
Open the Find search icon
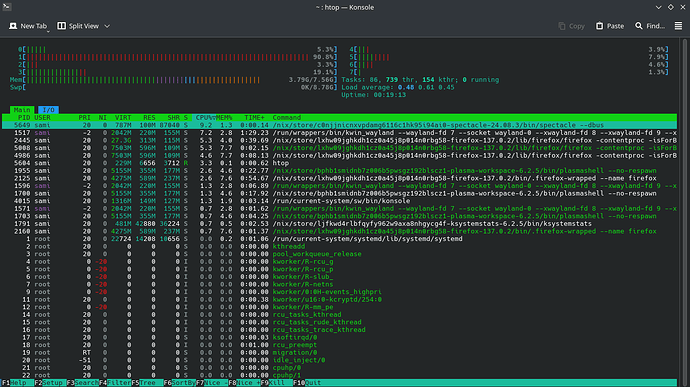point(639,26)
